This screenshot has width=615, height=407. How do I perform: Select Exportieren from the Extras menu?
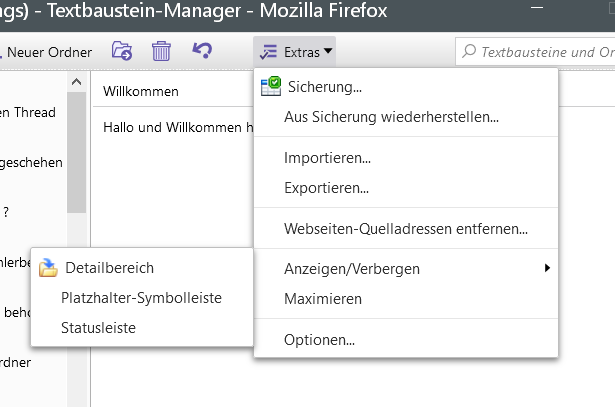[x=326, y=187]
